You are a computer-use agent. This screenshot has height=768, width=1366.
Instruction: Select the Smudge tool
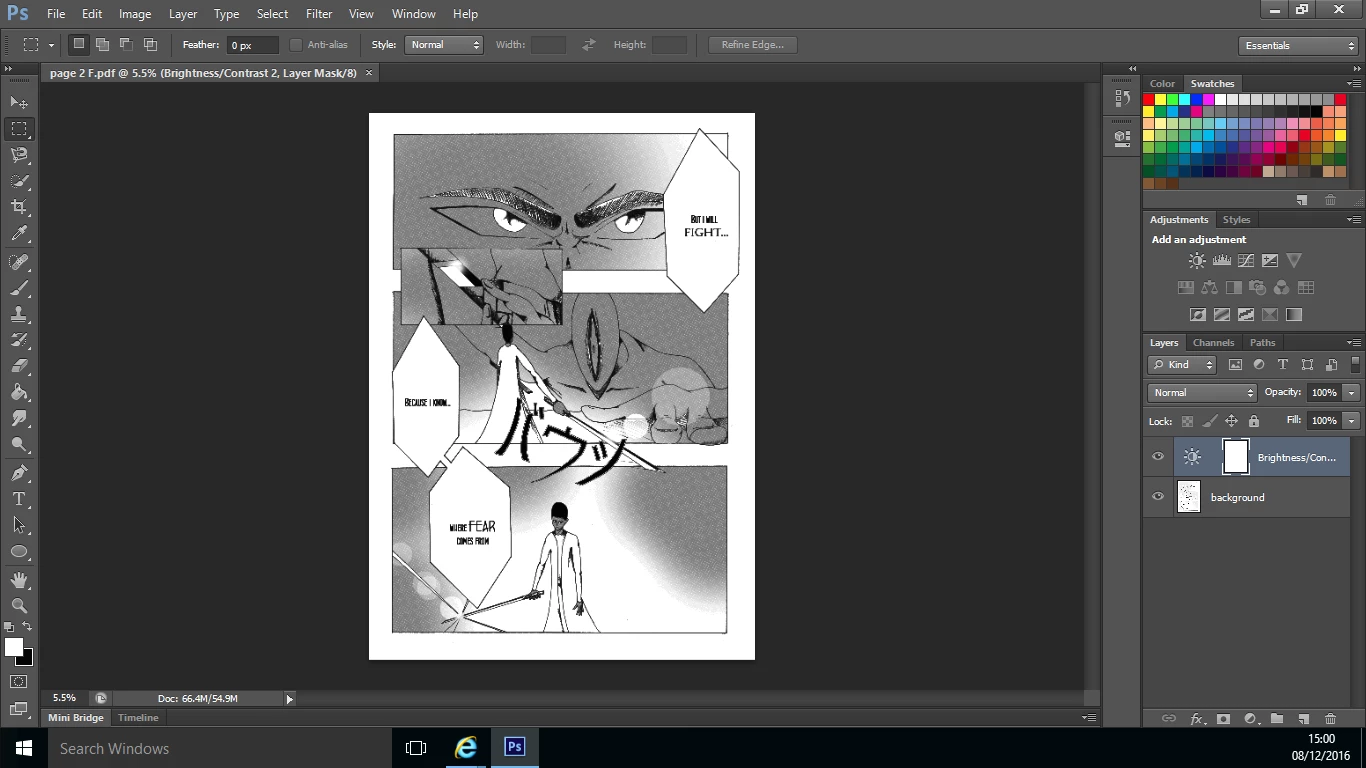tap(19, 418)
